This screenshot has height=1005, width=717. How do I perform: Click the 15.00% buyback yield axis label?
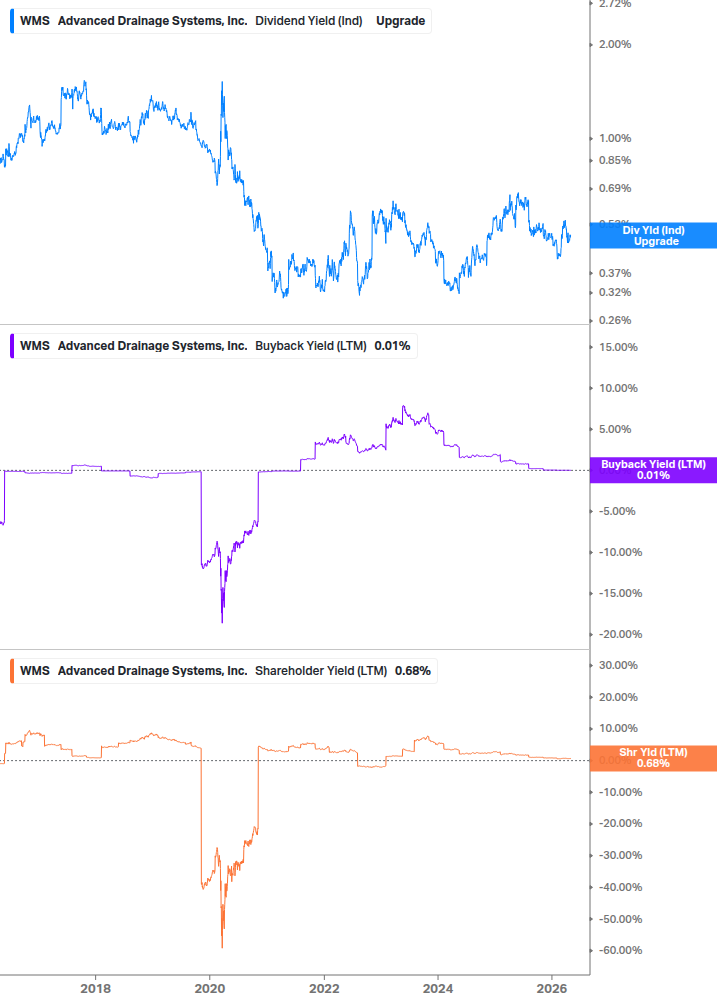tap(618, 347)
